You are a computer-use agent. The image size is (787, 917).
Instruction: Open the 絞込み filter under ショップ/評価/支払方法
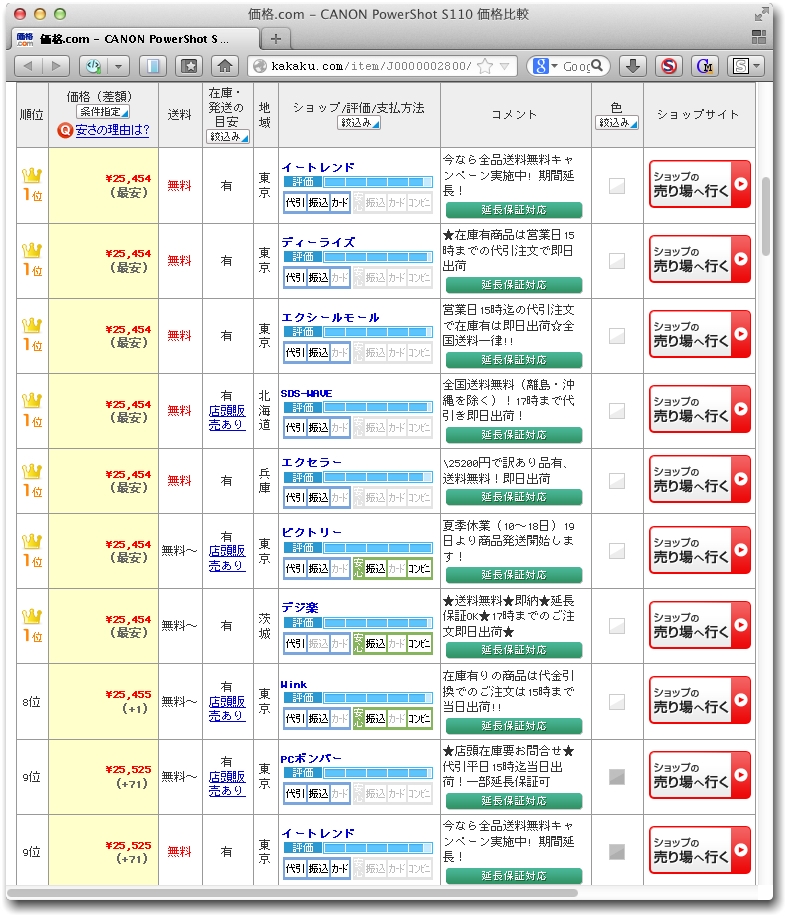[359, 123]
